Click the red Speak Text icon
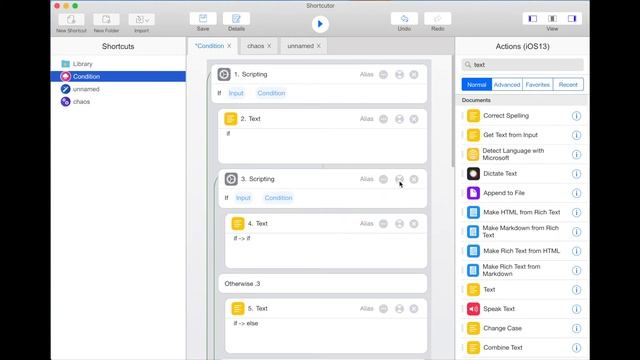Image resolution: width=640 pixels, height=360 pixels. (x=473, y=309)
